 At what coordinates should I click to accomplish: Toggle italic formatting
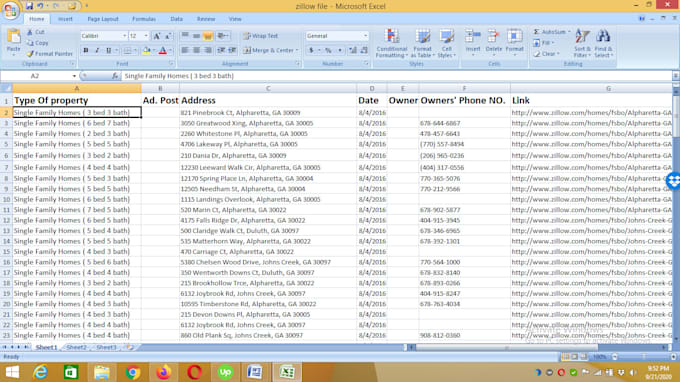97,51
